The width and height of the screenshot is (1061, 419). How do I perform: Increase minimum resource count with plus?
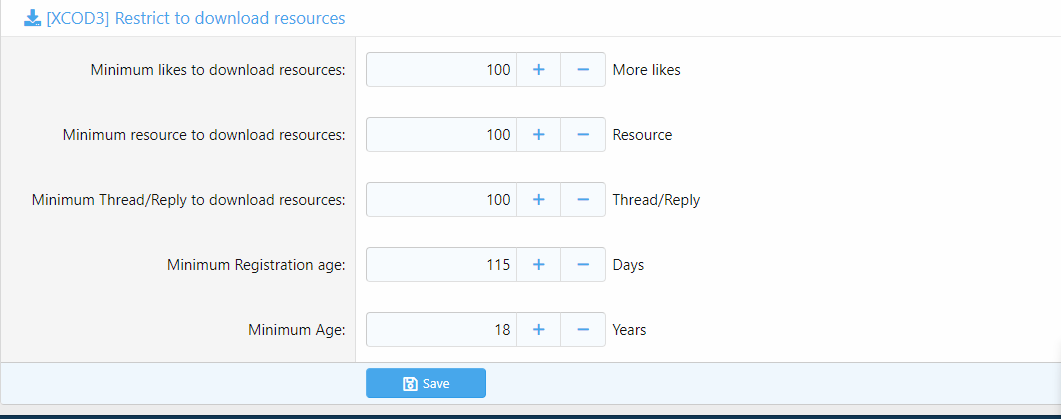[538, 135]
